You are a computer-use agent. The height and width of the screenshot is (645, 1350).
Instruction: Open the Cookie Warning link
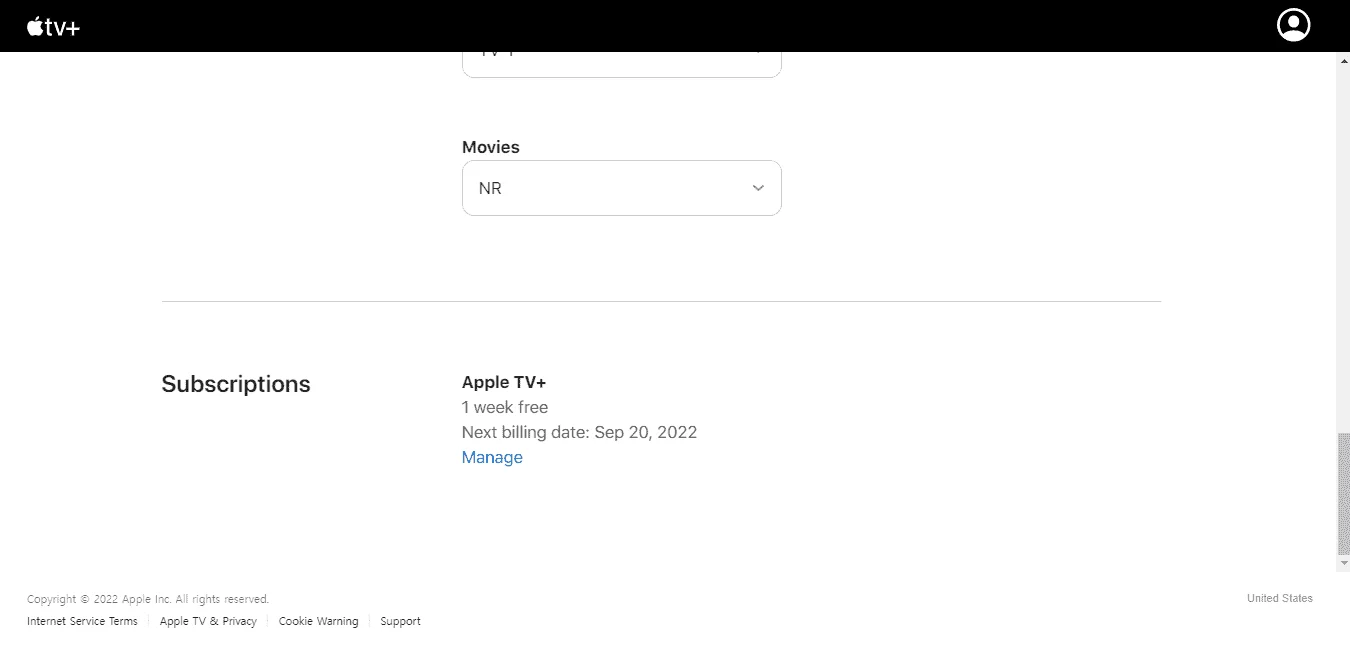pyautogui.click(x=318, y=621)
